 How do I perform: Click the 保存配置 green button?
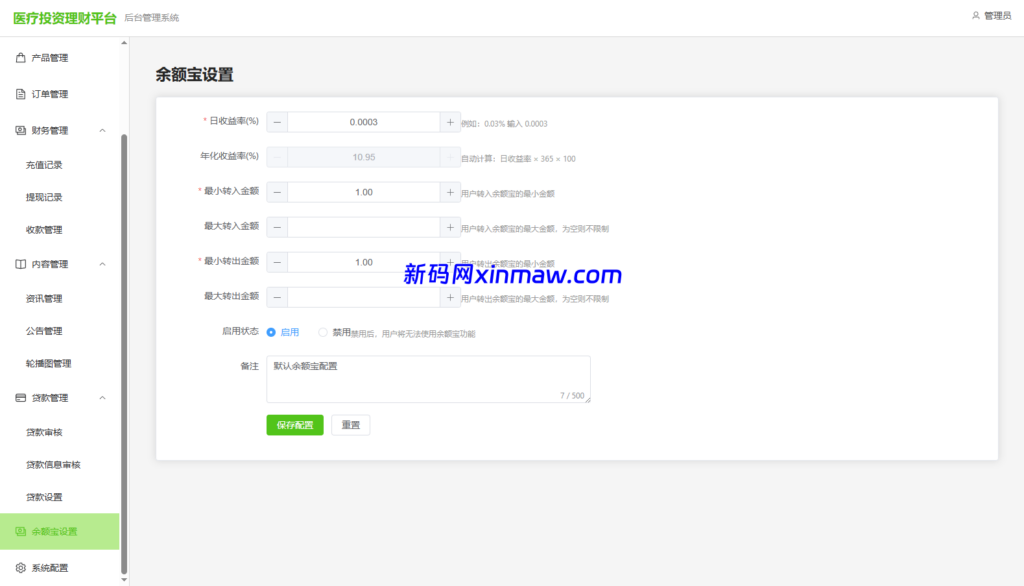point(295,425)
